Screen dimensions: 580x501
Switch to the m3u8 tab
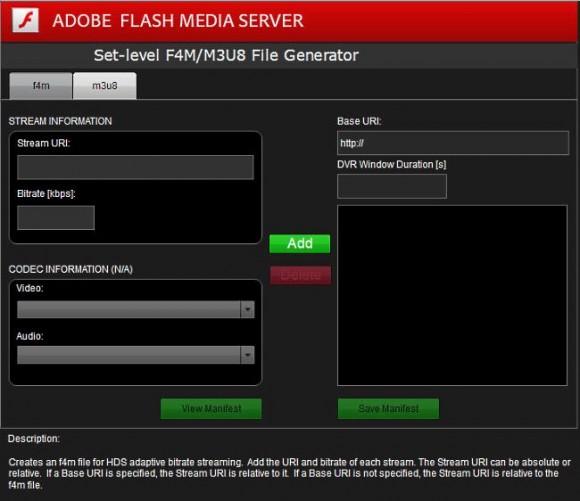click(105, 86)
